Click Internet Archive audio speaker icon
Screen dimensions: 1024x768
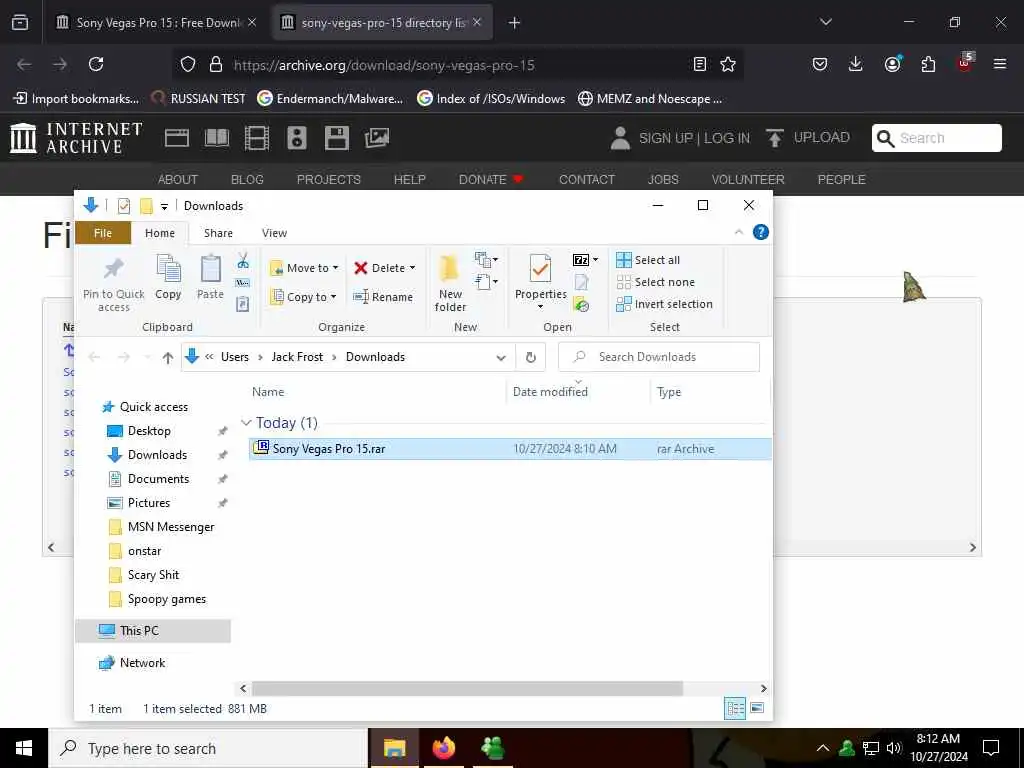pyautogui.click(x=297, y=138)
